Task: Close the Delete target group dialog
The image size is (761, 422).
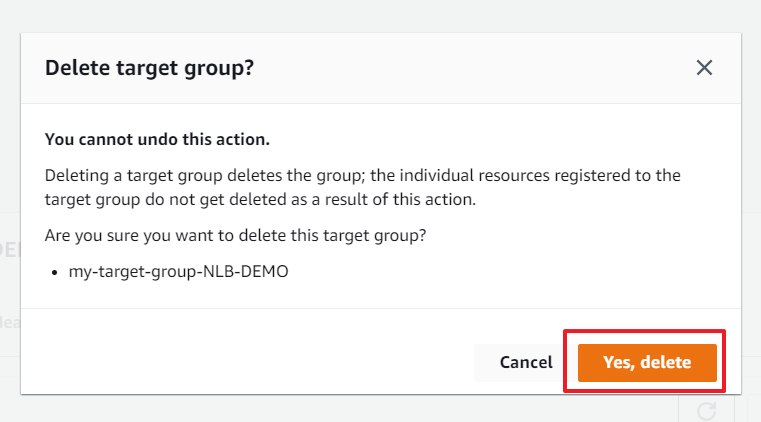Action: pyautogui.click(x=704, y=68)
